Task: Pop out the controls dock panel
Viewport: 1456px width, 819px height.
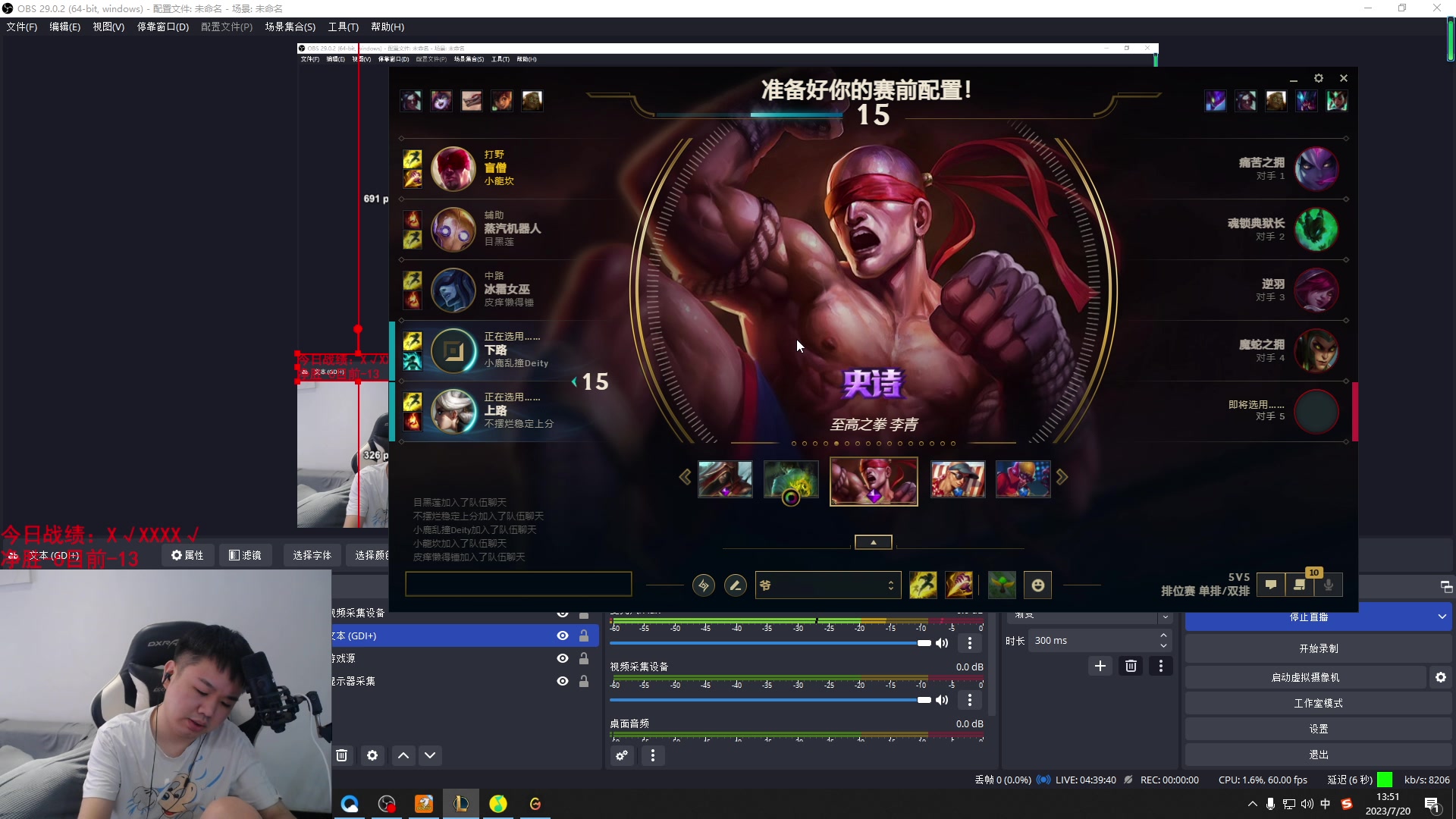Action: [1446, 587]
